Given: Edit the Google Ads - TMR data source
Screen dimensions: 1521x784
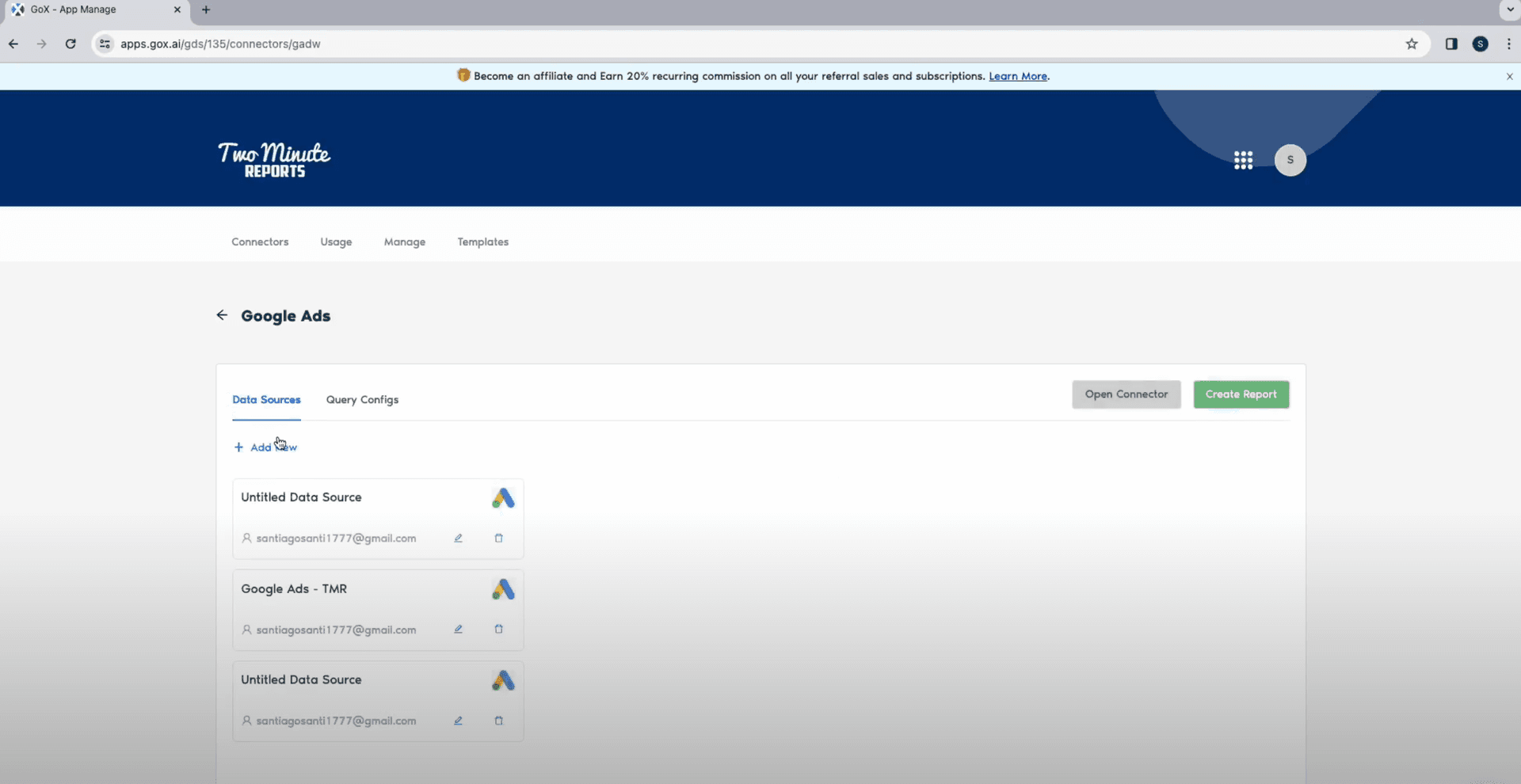Looking at the screenshot, I should pos(458,630).
